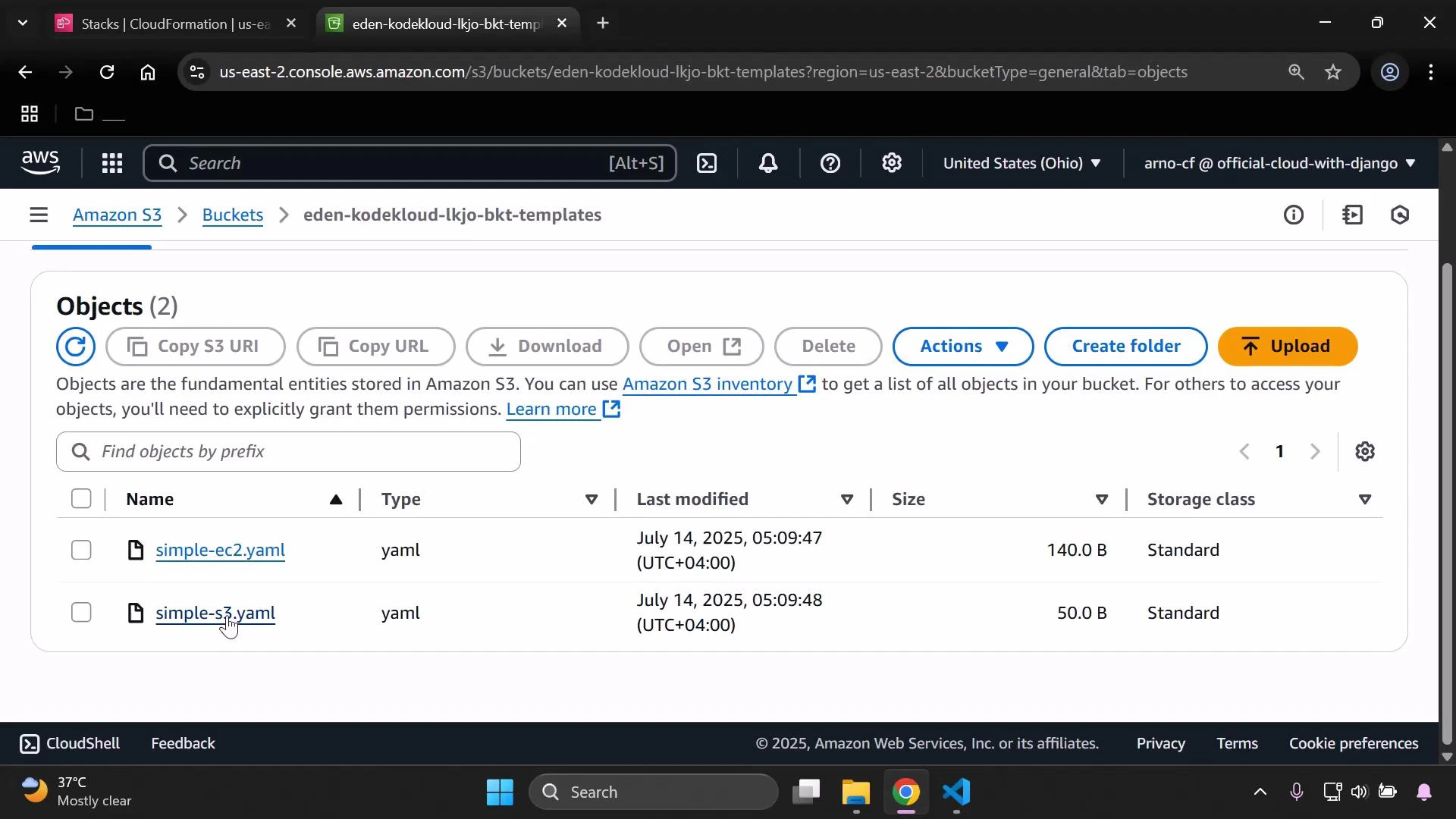The height and width of the screenshot is (819, 1456).
Task: Click inside the Find objects by prefix field
Action: coord(288,451)
